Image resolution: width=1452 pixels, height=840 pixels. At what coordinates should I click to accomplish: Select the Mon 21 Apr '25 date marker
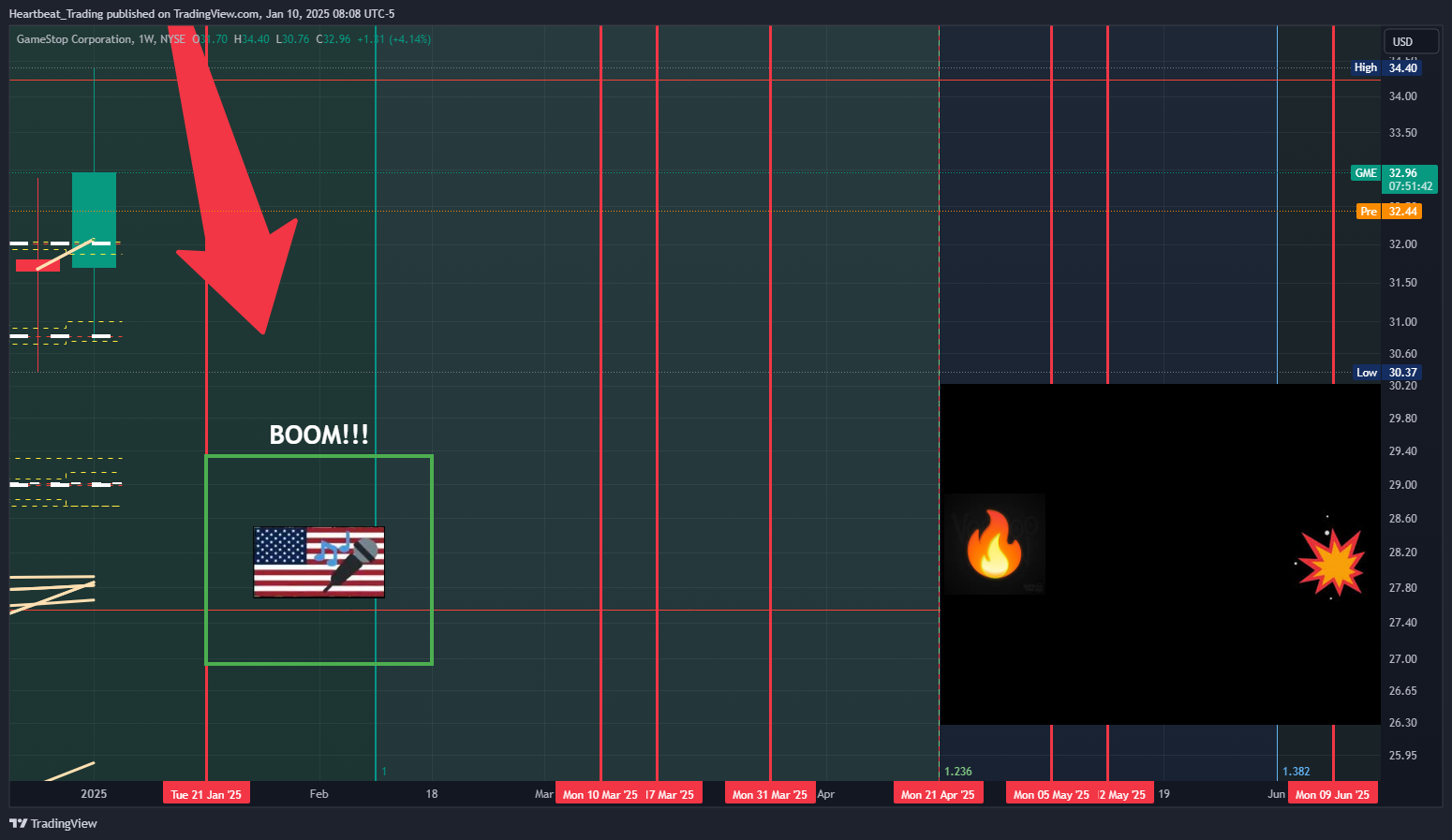click(938, 794)
